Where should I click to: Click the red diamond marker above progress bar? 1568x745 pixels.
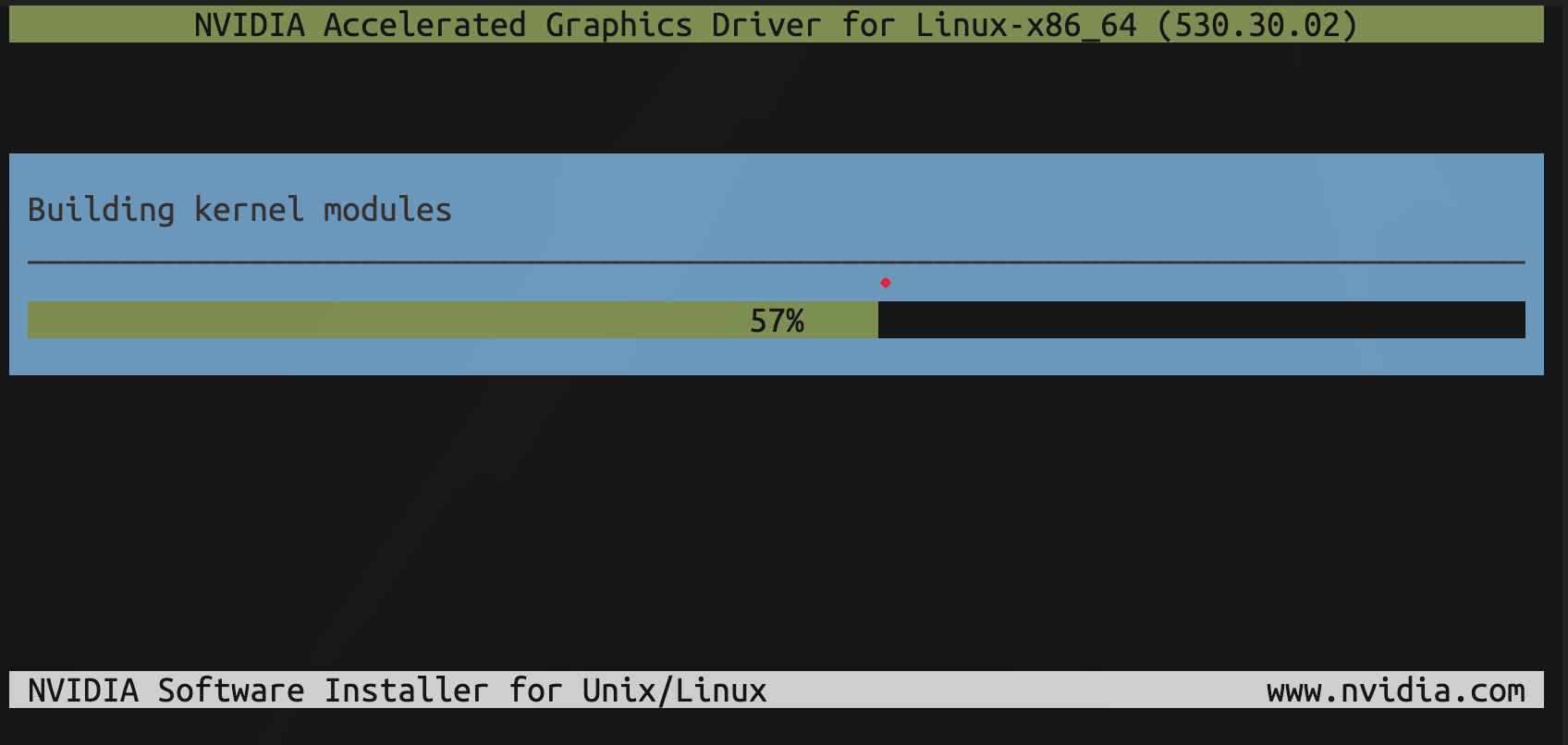(x=886, y=283)
